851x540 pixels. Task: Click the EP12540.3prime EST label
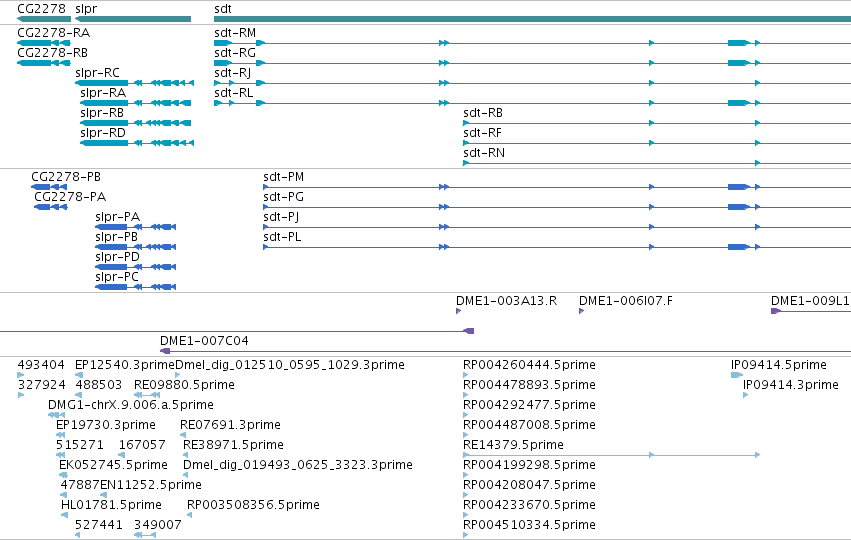point(125,365)
